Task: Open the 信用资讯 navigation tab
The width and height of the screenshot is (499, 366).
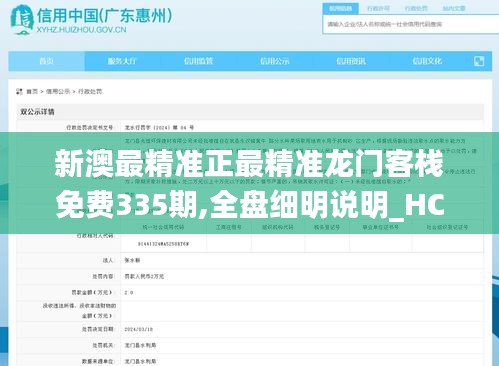Action: tap(351, 61)
